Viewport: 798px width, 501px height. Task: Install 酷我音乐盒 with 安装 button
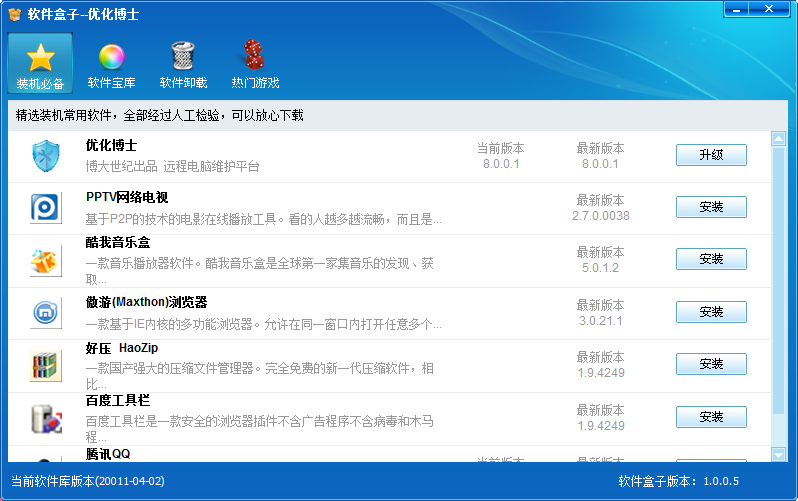[711, 259]
